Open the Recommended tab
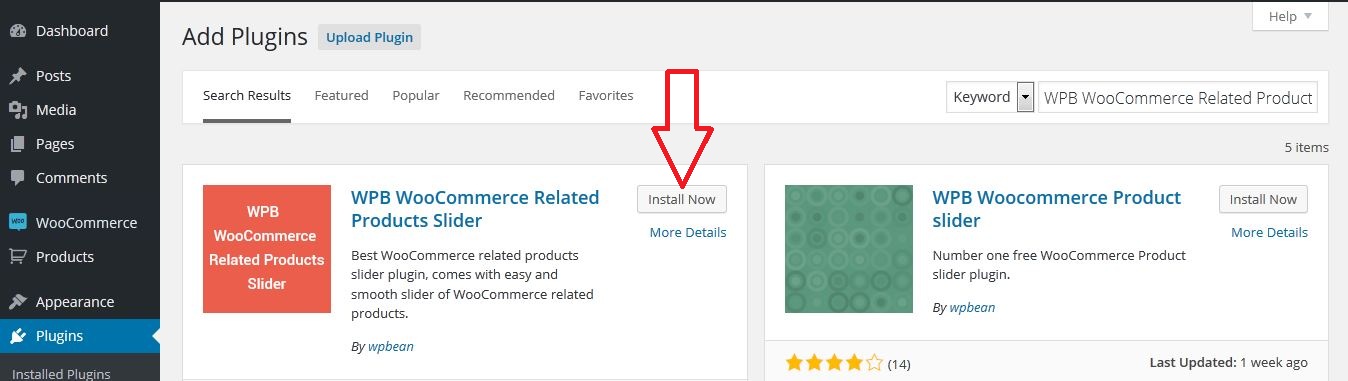Screen dimensions: 1348x381 (x=509, y=96)
